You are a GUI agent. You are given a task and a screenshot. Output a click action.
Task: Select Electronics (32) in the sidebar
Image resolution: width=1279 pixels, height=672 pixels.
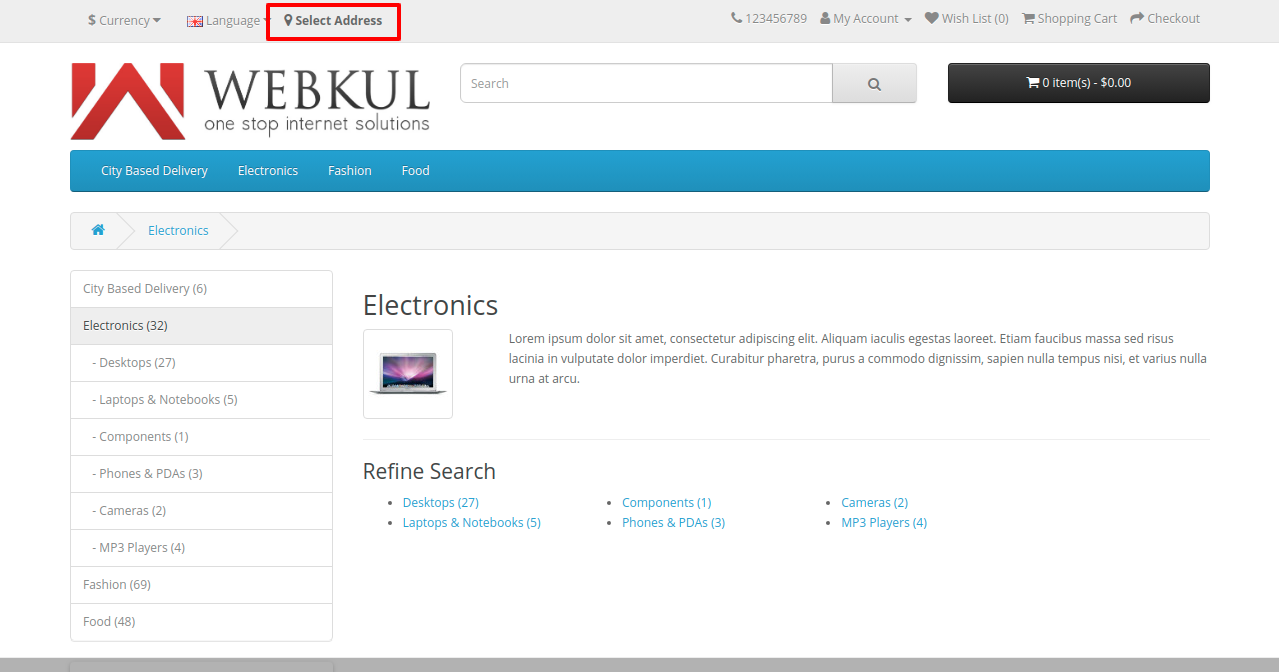(201, 326)
